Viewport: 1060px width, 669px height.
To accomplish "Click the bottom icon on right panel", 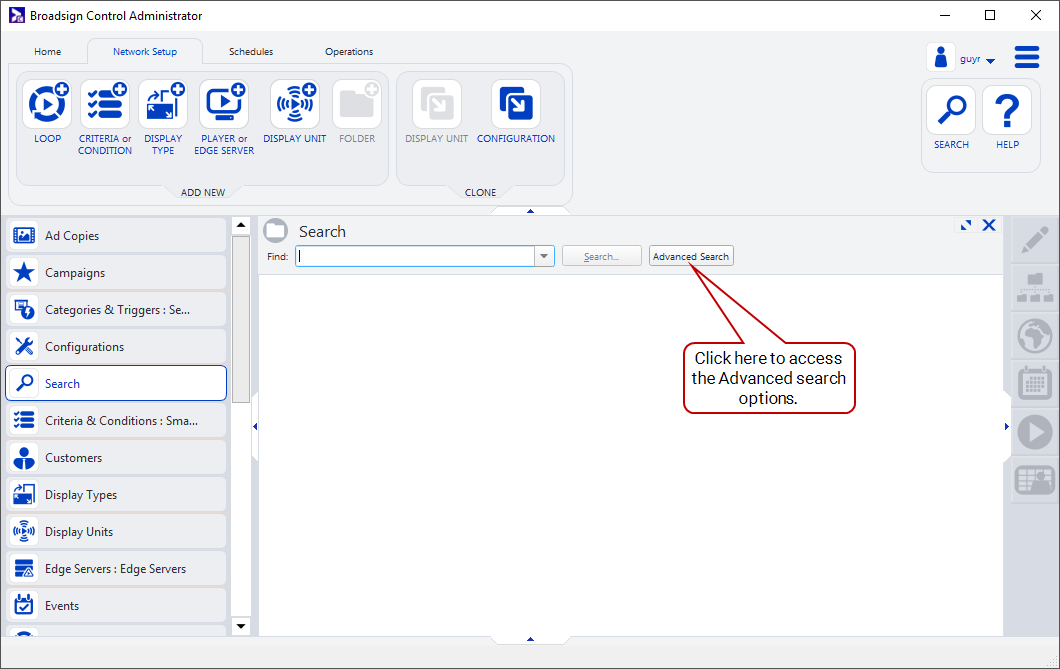I will pos(1034,480).
